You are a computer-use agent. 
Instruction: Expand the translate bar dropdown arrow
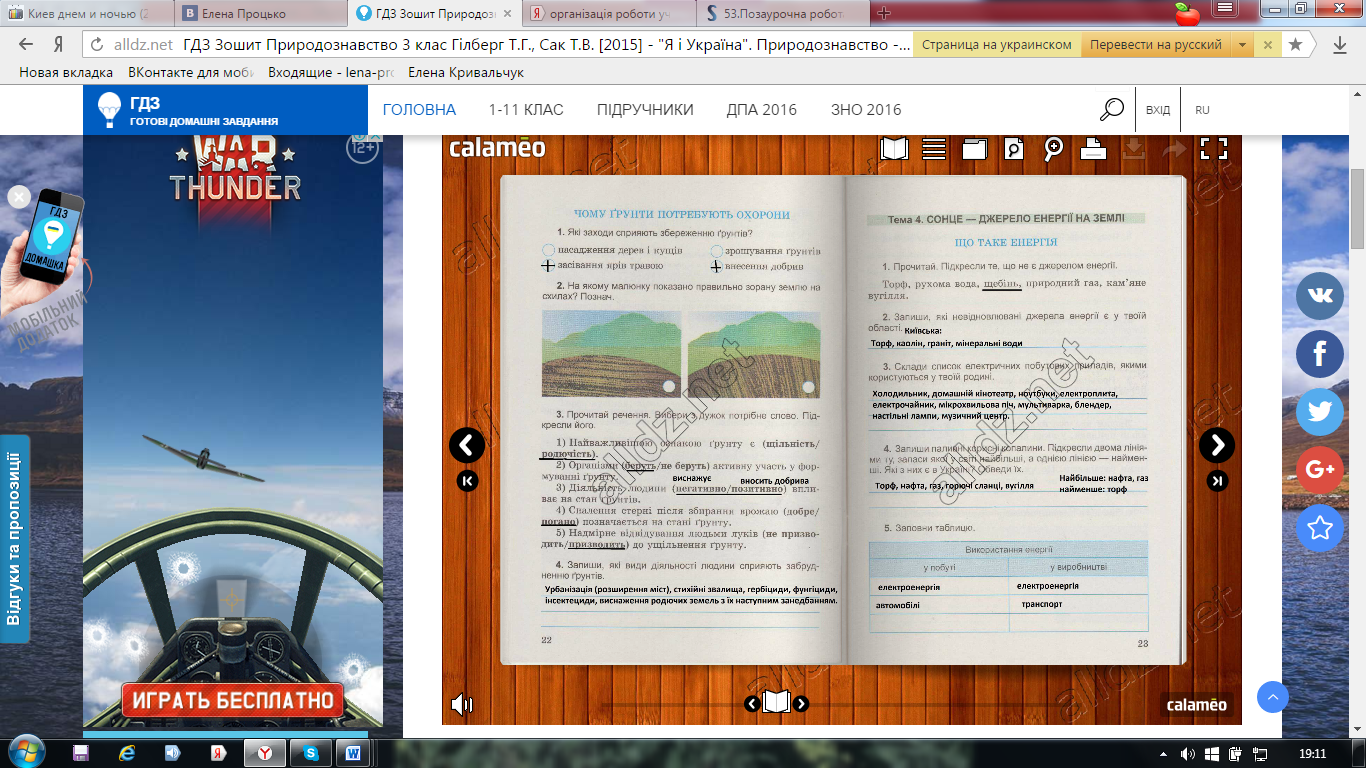[1242, 45]
